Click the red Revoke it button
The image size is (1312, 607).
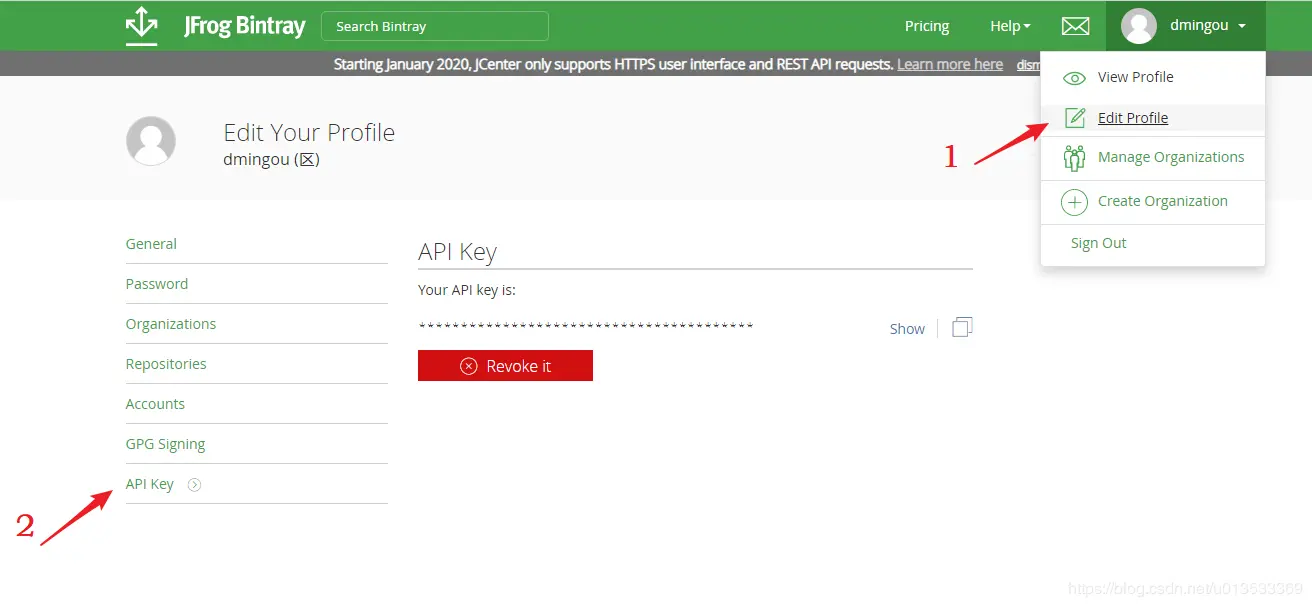point(505,366)
